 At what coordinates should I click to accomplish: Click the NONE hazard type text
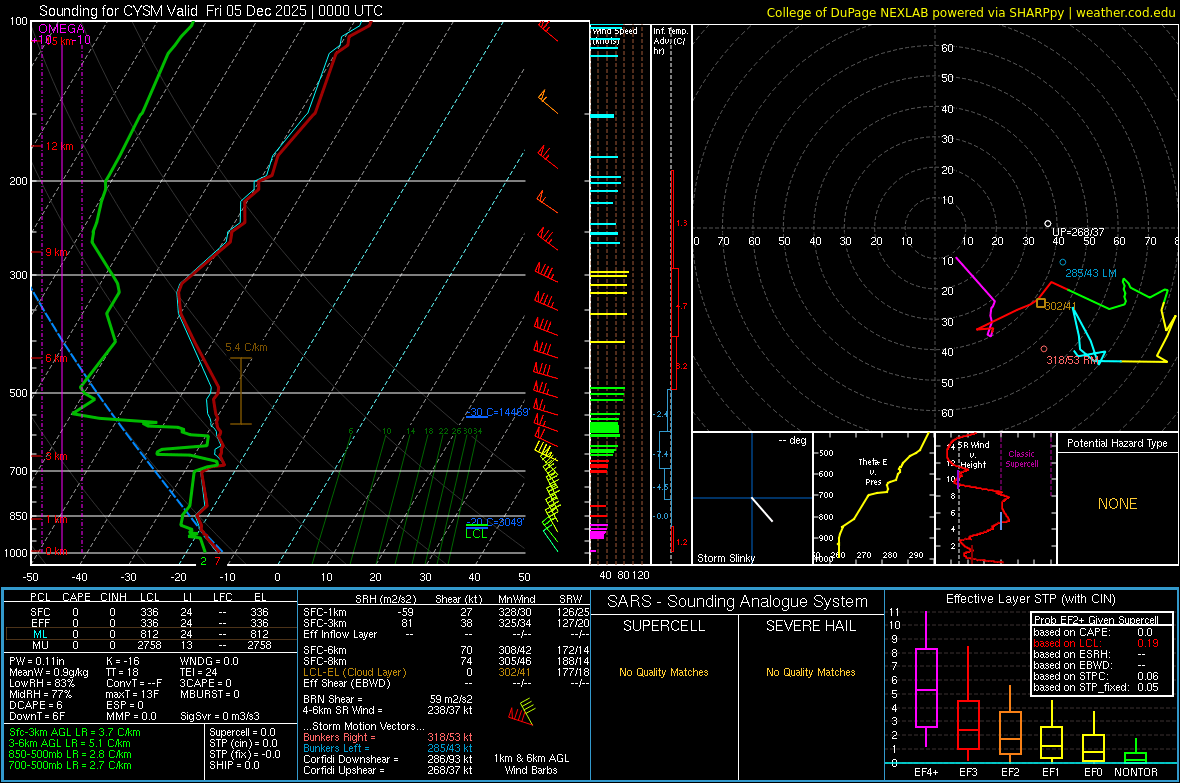tap(1118, 504)
